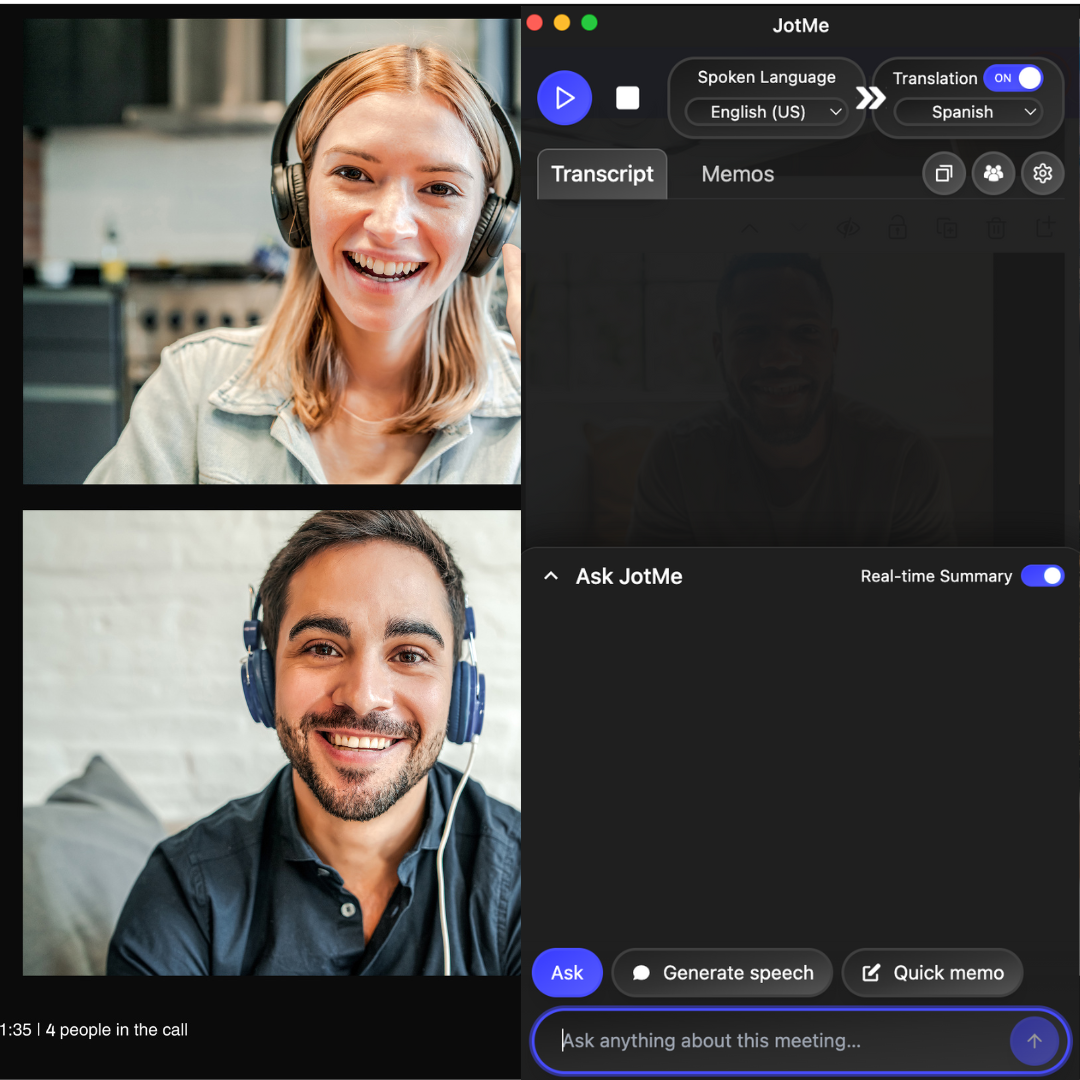Maximize JotMe window with green button
This screenshot has height=1080, width=1080.
click(589, 23)
